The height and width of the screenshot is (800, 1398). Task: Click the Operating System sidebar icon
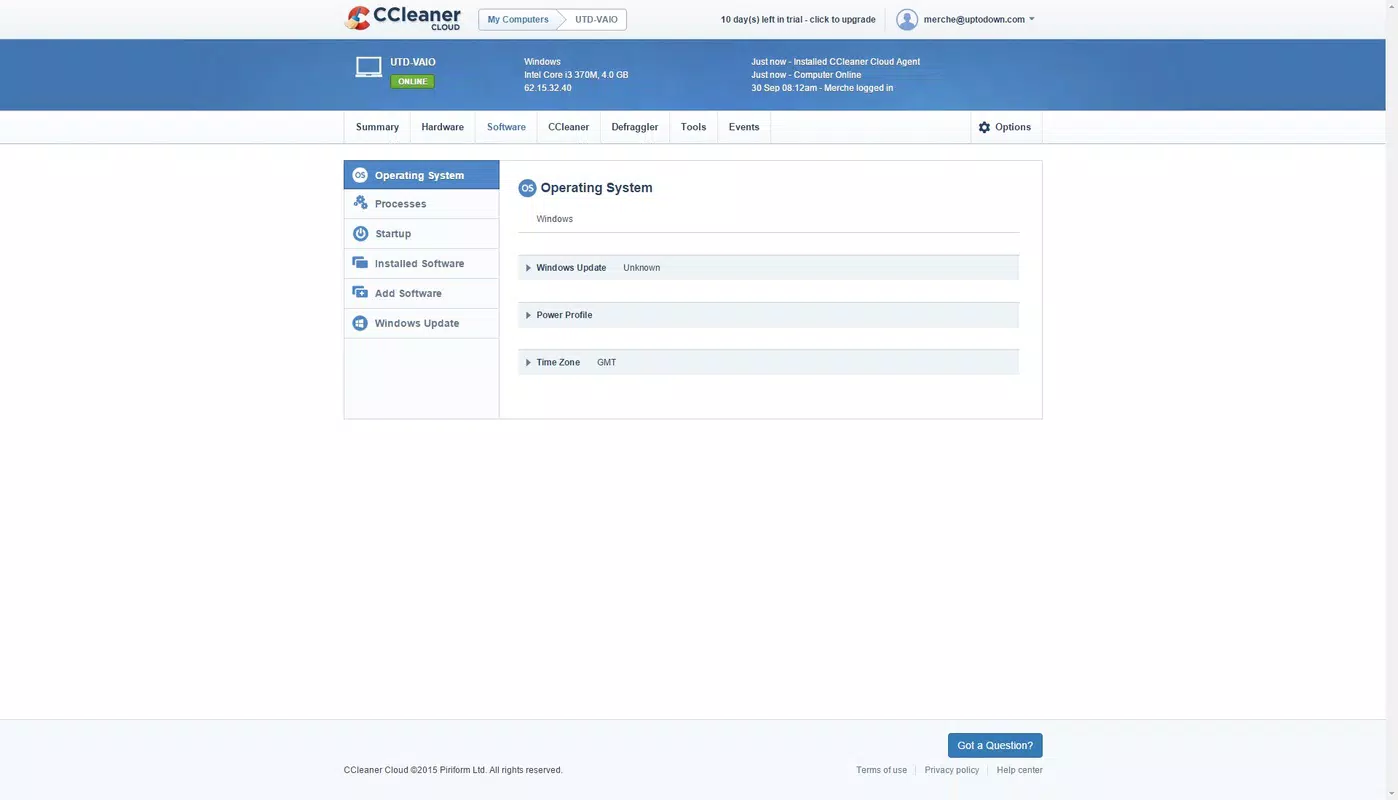coord(360,175)
